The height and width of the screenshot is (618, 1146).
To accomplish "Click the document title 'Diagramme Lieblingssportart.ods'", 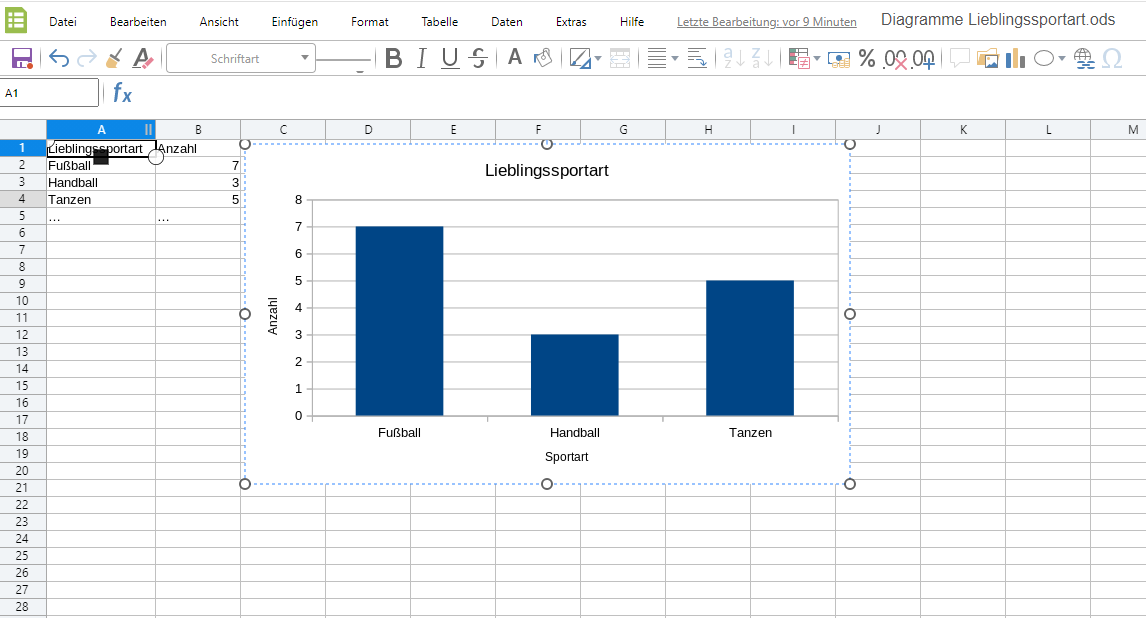I will pyautogui.click(x=998, y=20).
